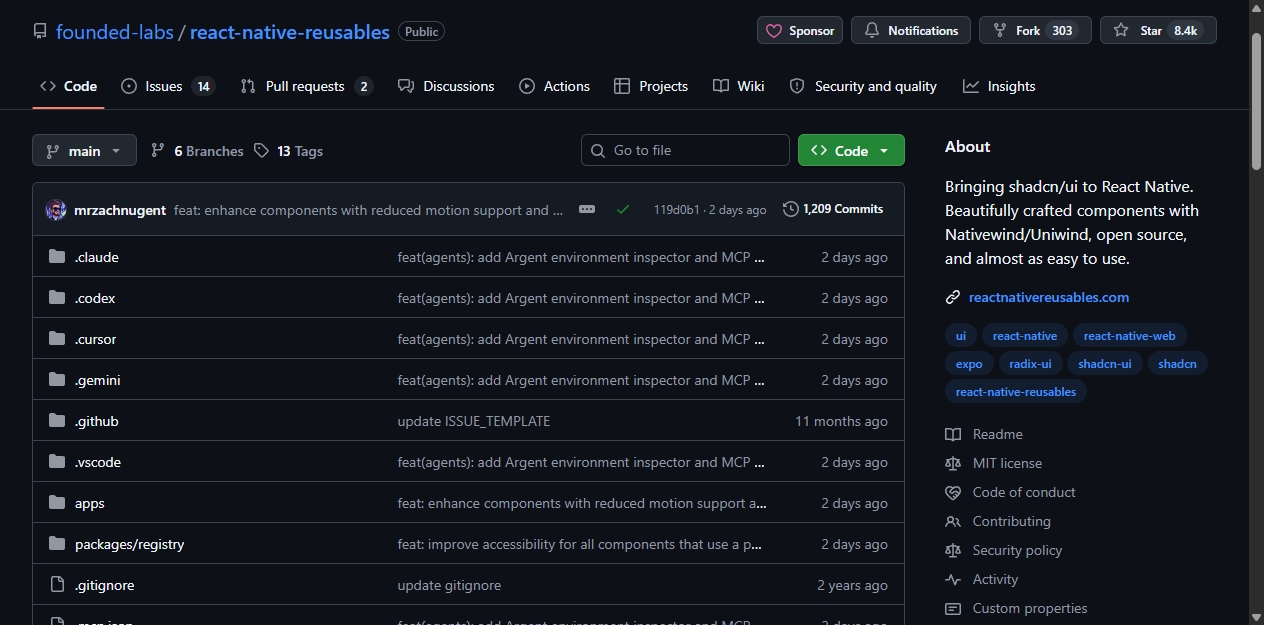
Task: Expand commit message ellipsis button
Action: click(x=587, y=209)
